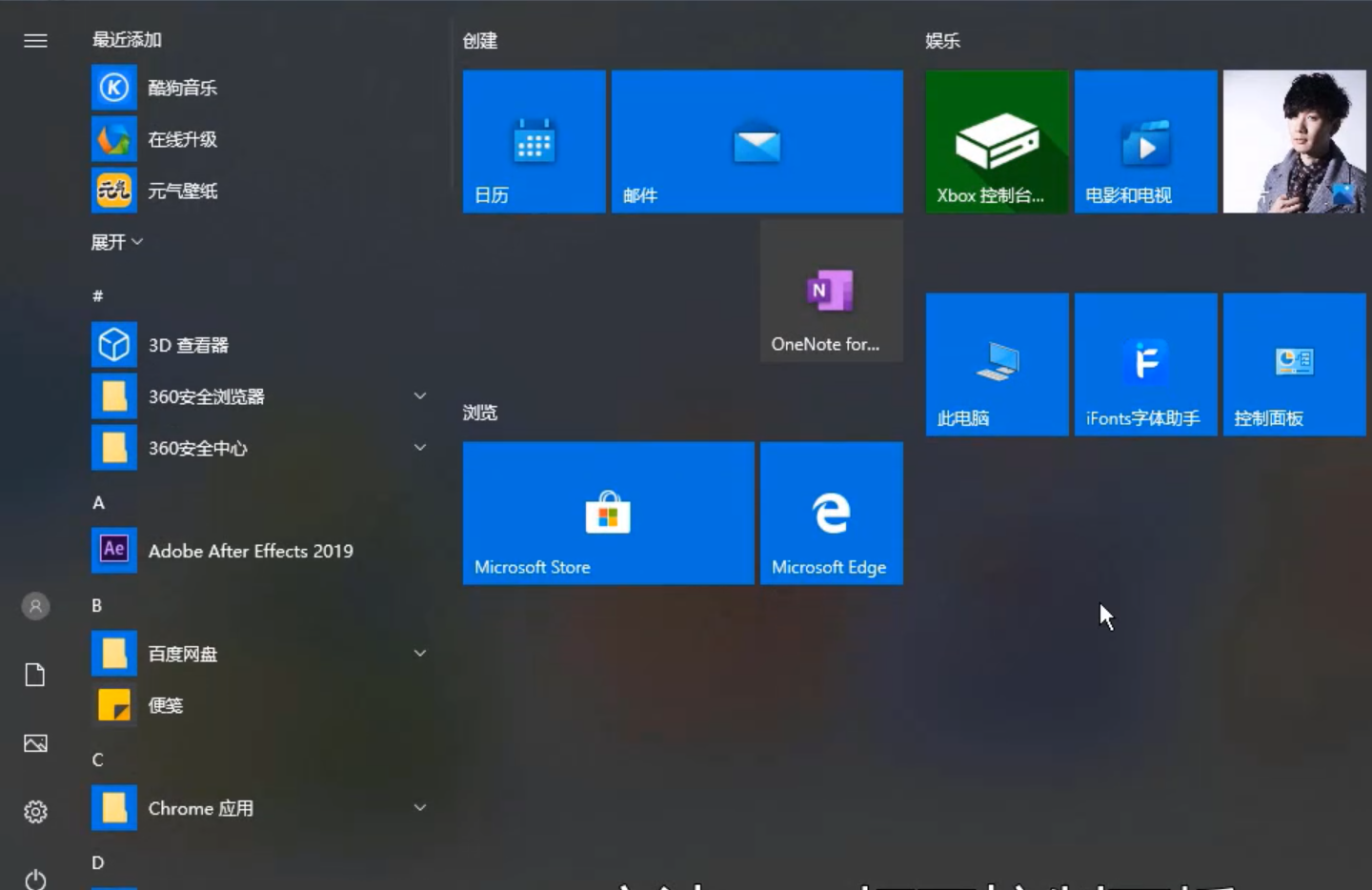Image resolution: width=1372 pixels, height=890 pixels.
Task: Open Settings with the gear icon
Action: [35, 811]
